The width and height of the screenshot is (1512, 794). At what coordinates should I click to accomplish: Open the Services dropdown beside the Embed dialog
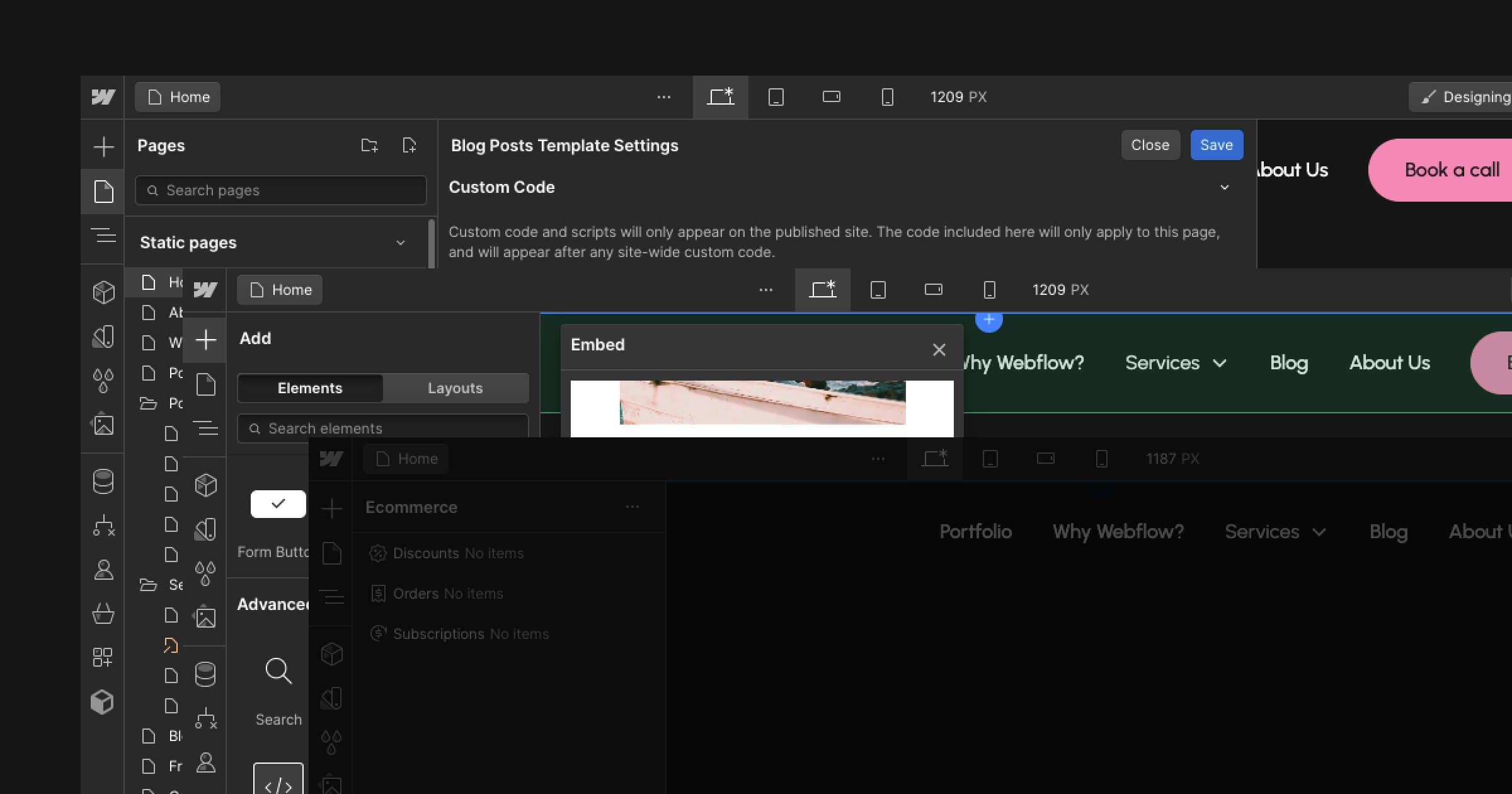pyautogui.click(x=1176, y=363)
